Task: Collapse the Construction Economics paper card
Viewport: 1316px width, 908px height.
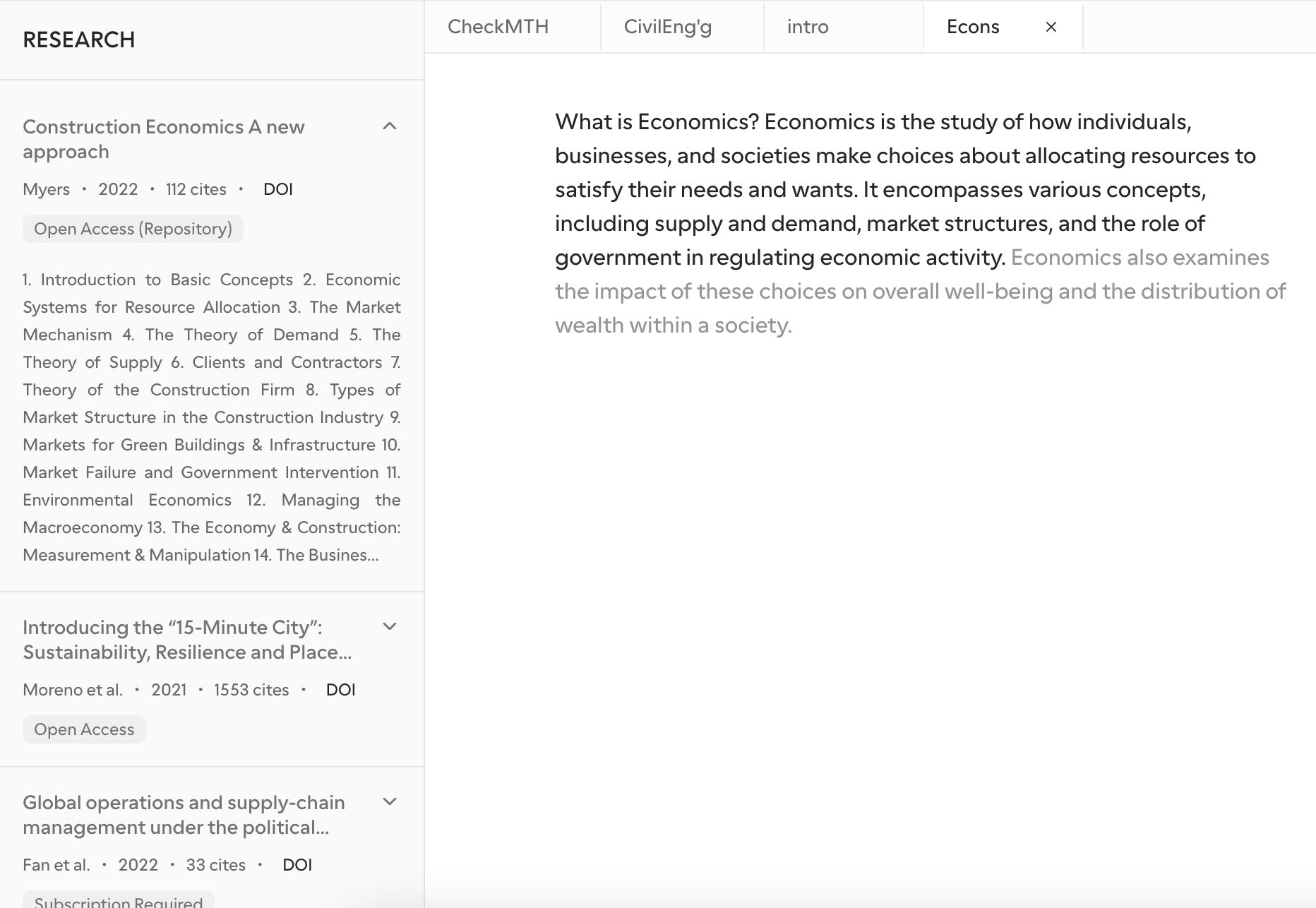Action: pyautogui.click(x=390, y=126)
